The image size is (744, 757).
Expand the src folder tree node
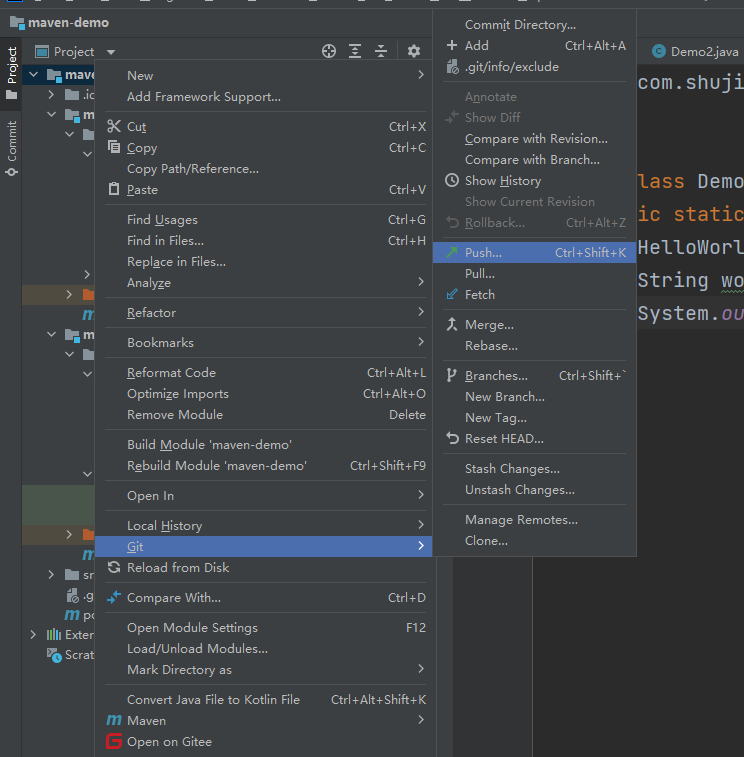click(51, 575)
